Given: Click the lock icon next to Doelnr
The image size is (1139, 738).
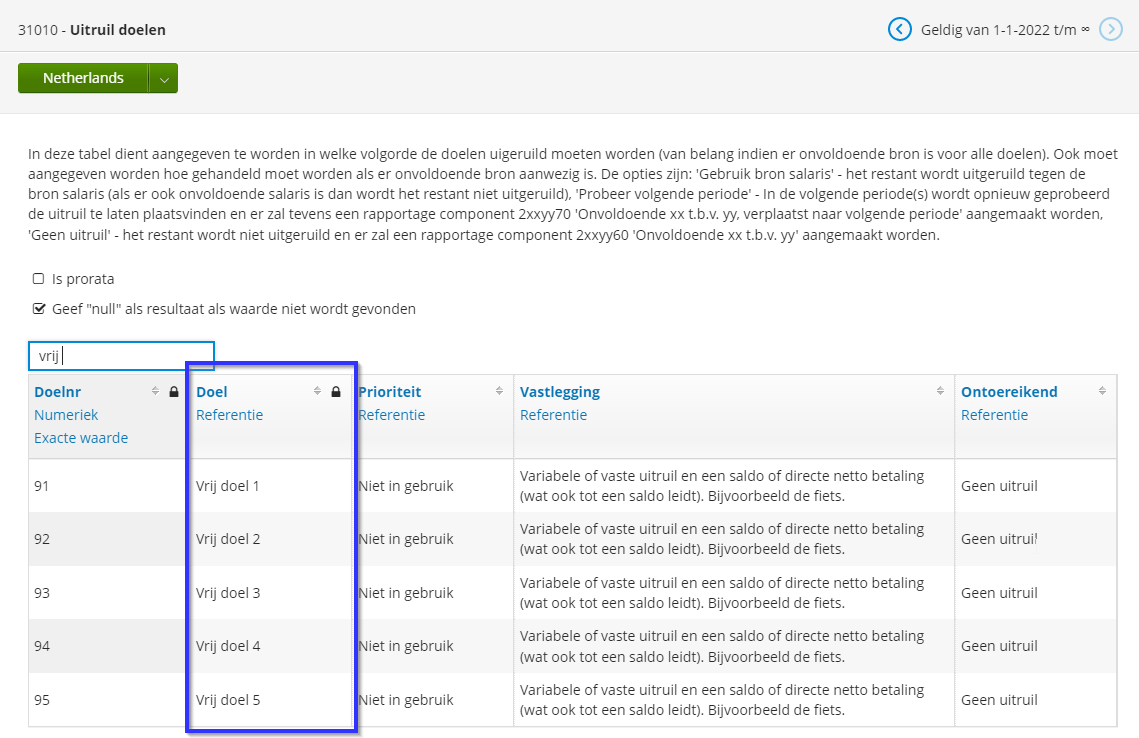Looking at the screenshot, I should (x=174, y=392).
